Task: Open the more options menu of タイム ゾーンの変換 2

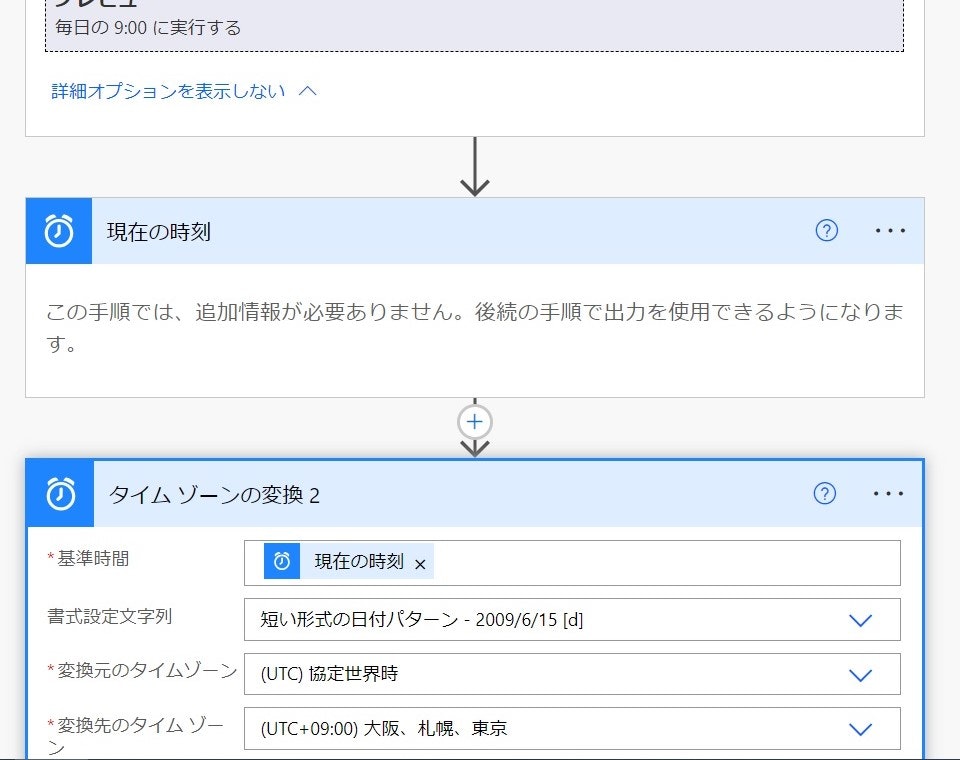Action: (x=888, y=494)
